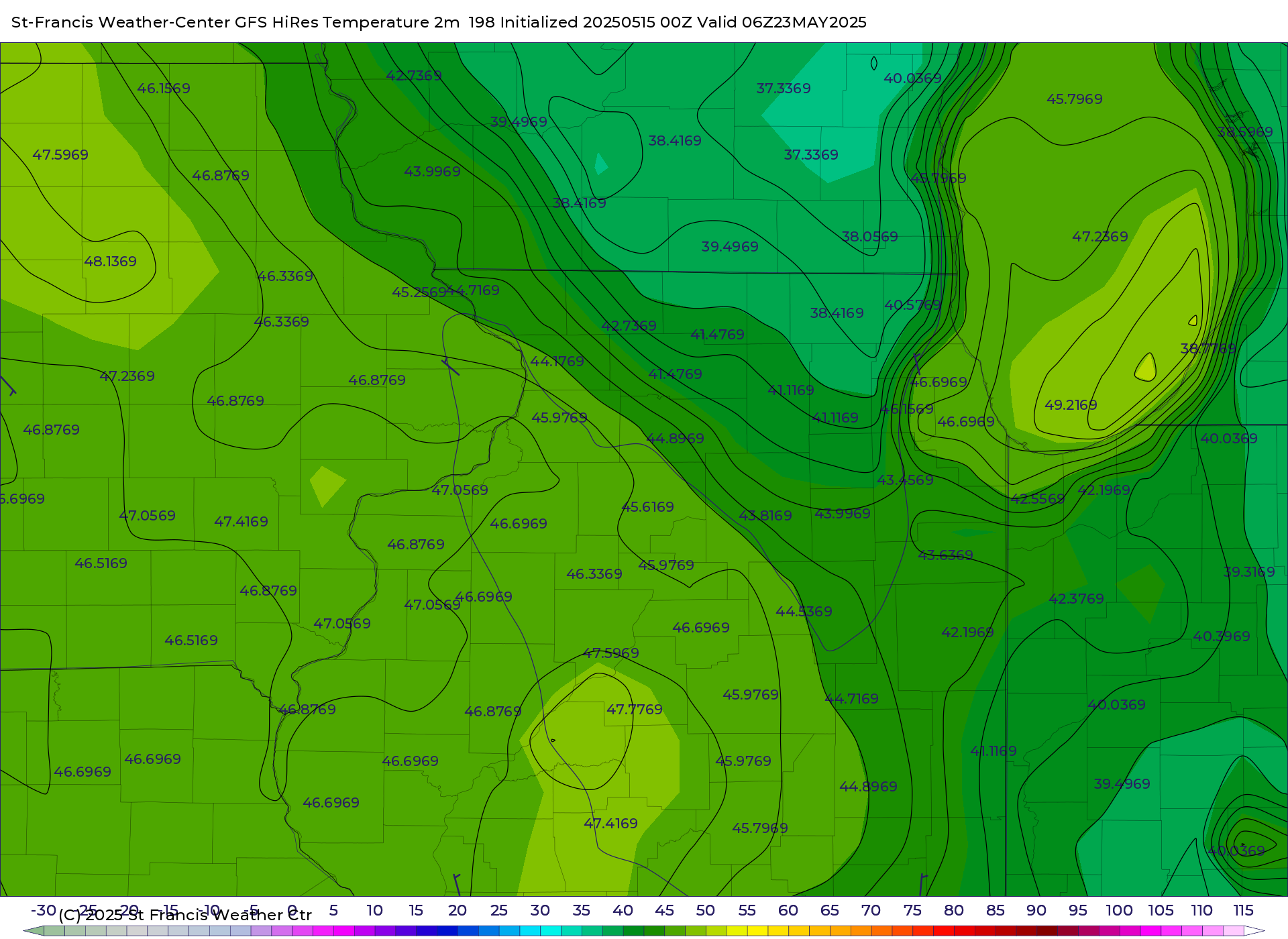Click the right arrow end of color scale
This screenshot has width=1288, height=939.
(1254, 931)
